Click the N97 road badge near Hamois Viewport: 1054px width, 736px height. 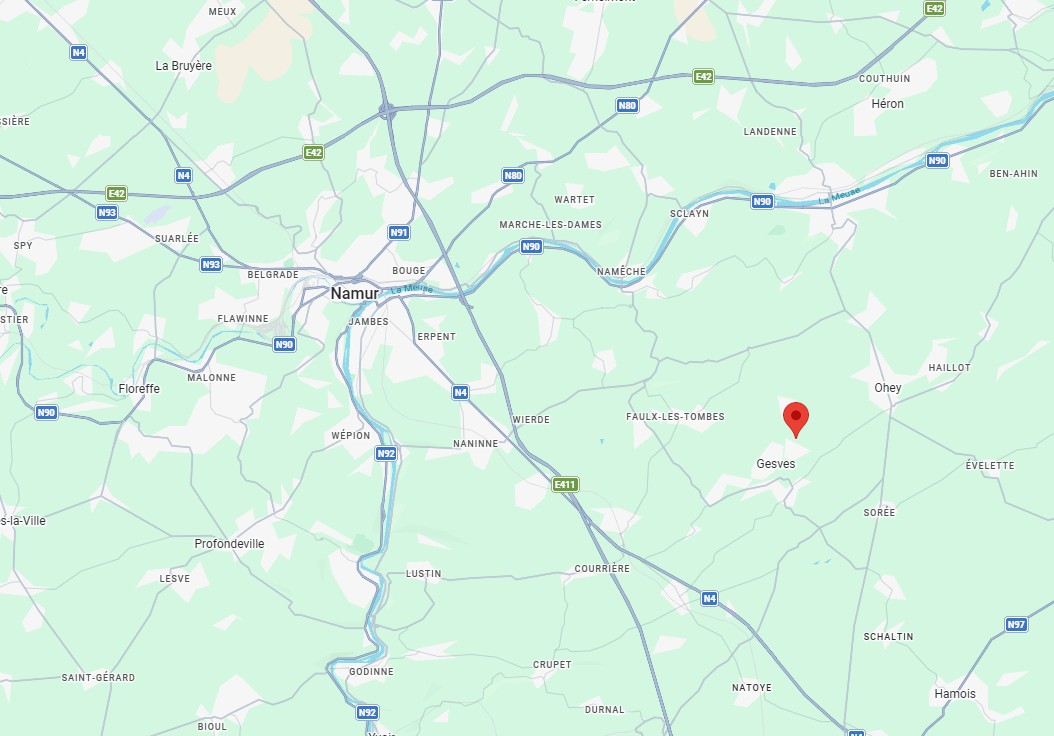(1016, 624)
